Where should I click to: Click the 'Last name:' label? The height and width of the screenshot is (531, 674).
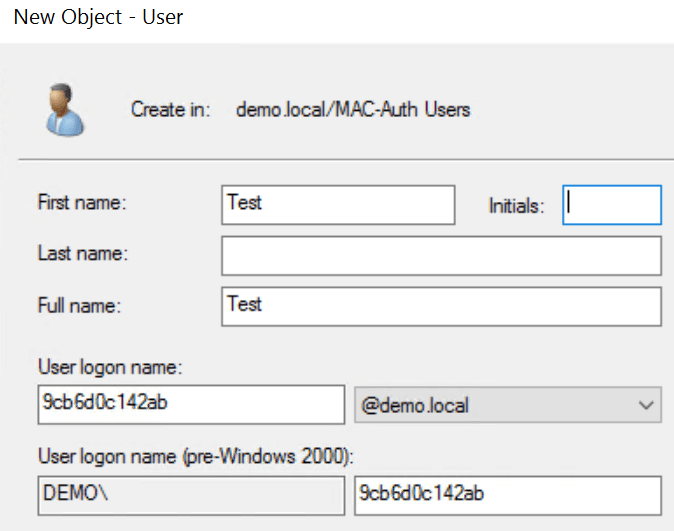(83, 253)
